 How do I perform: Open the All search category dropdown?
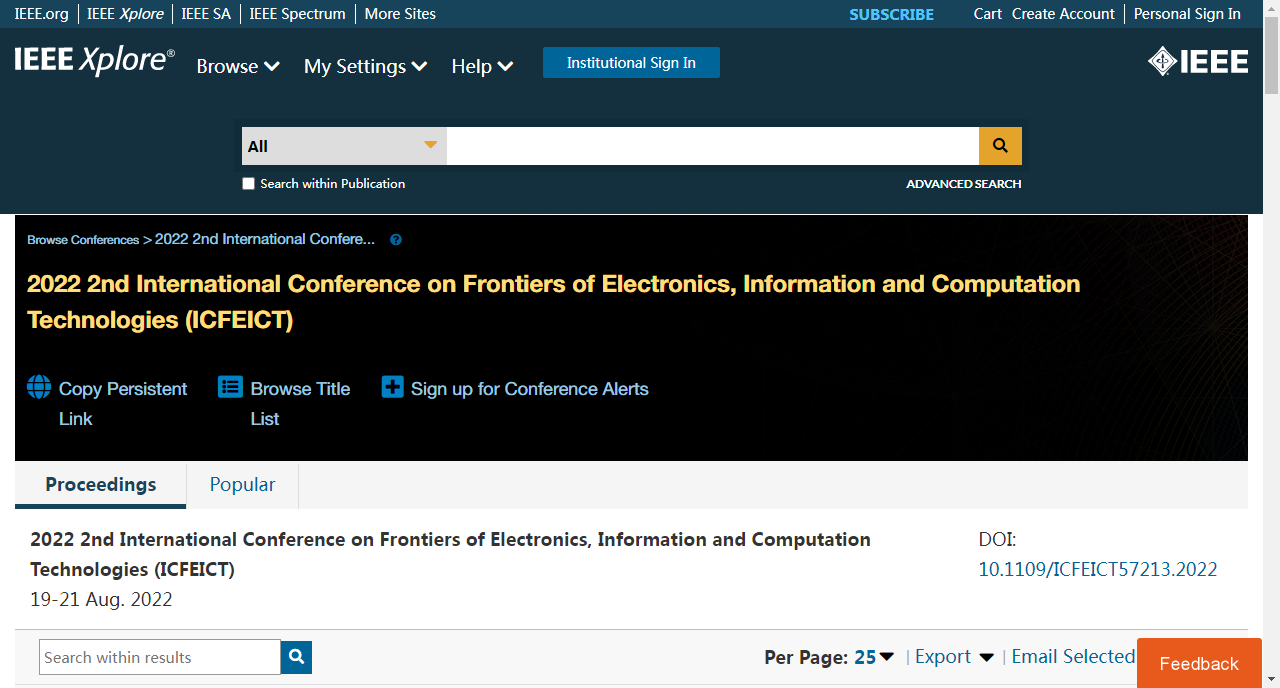point(344,146)
